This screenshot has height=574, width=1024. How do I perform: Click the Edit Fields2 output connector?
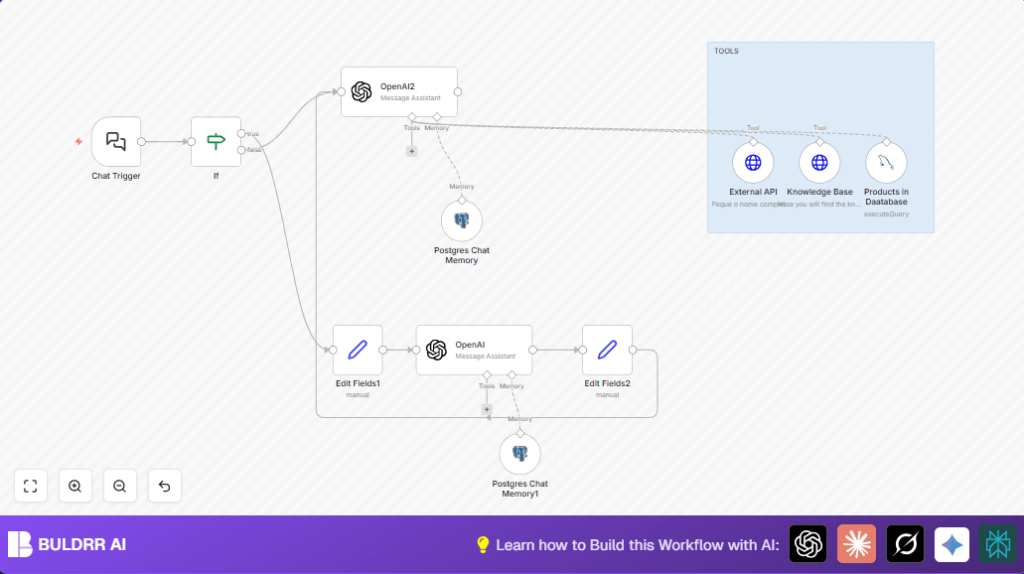(633, 350)
